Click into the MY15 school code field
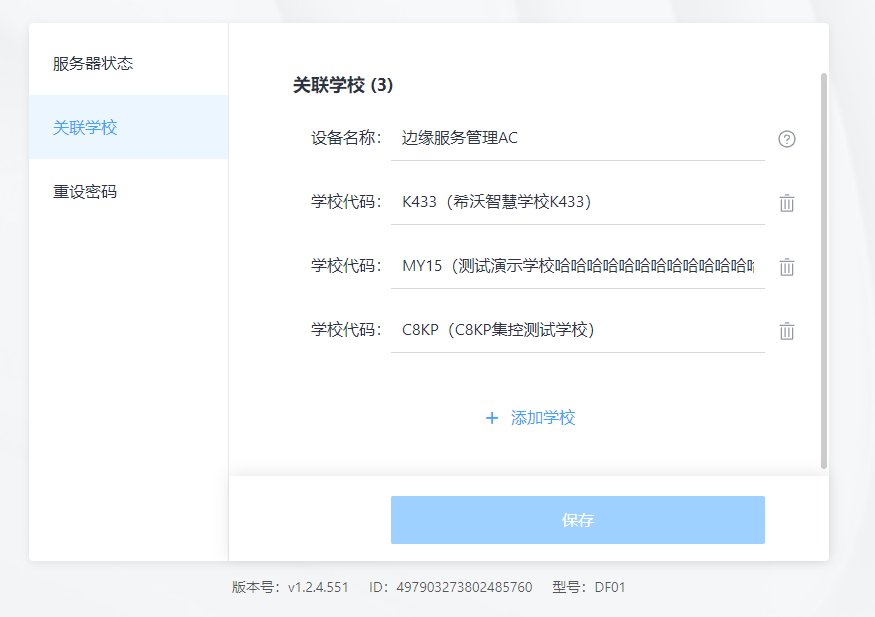 click(577, 266)
